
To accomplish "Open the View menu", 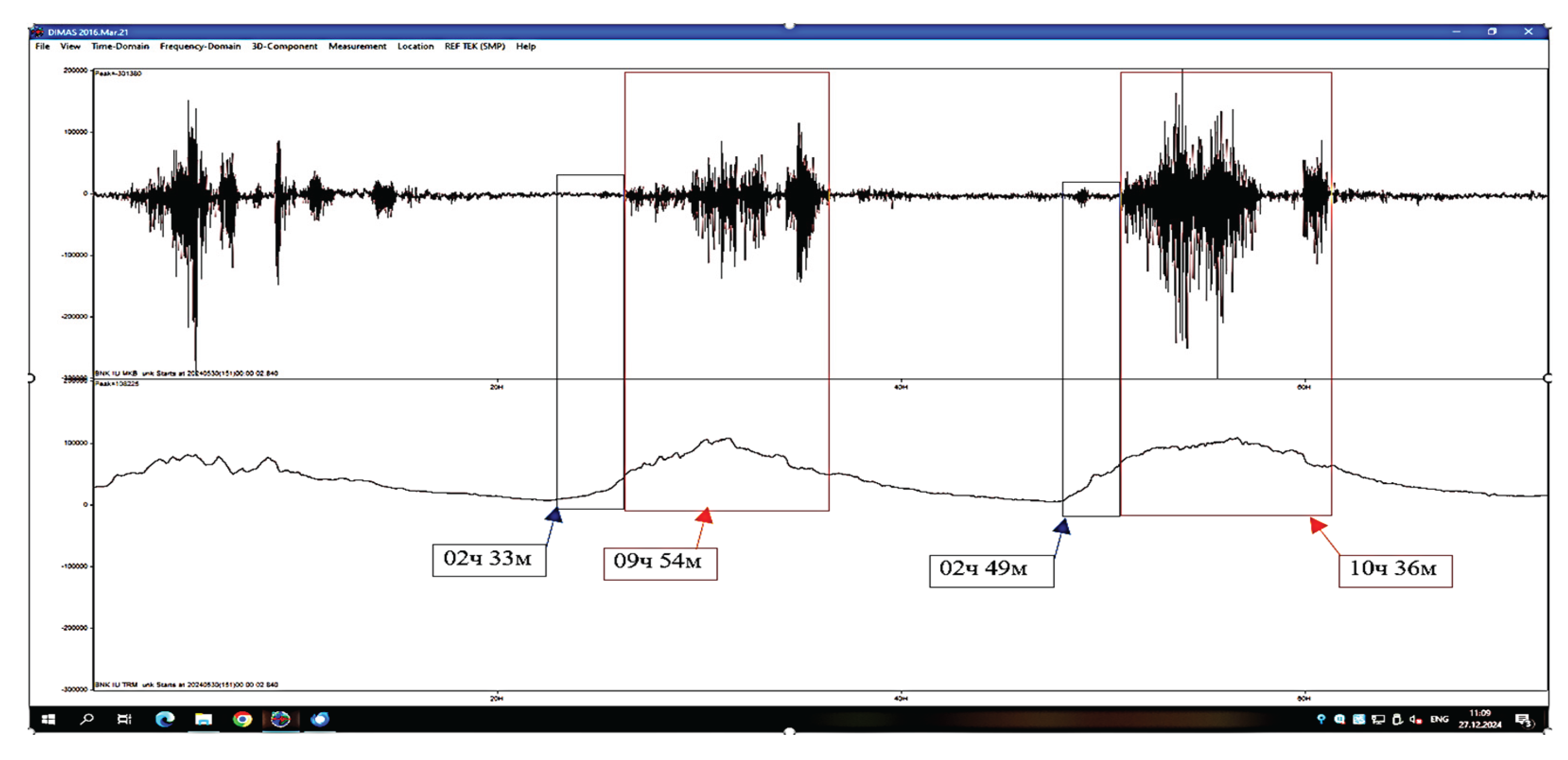I will click(x=70, y=46).
